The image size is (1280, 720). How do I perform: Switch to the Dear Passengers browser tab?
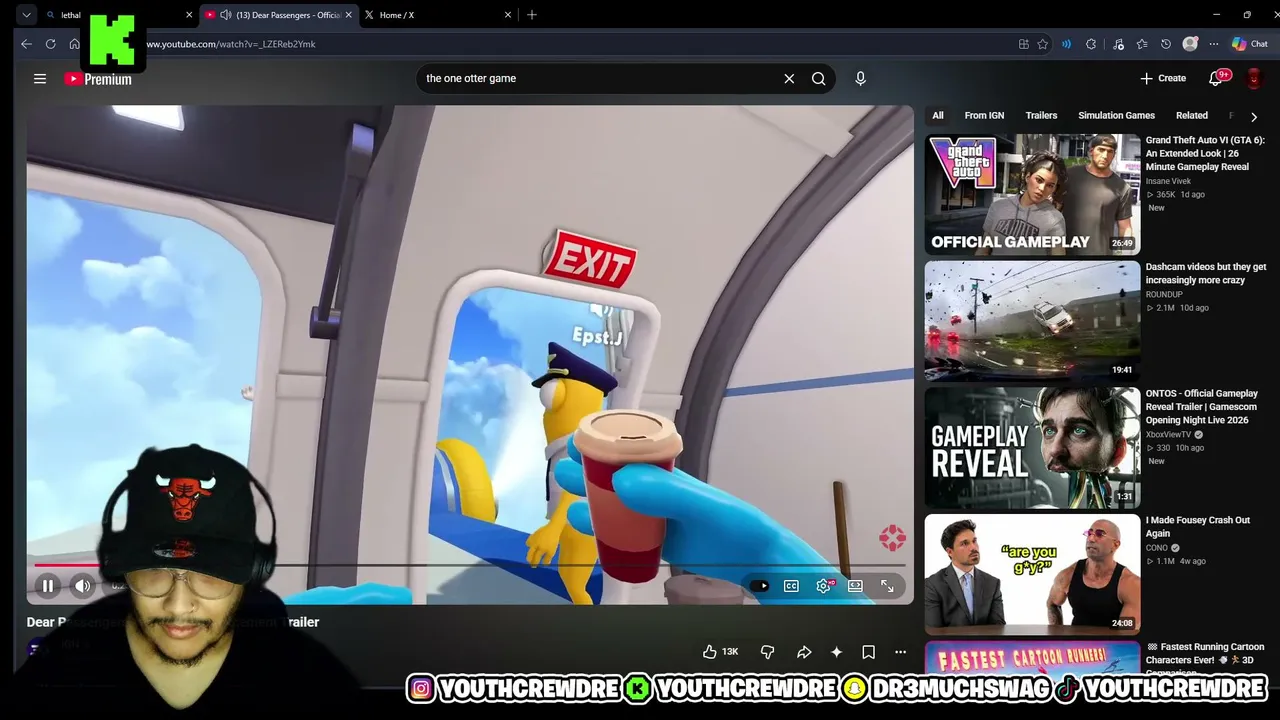278,15
